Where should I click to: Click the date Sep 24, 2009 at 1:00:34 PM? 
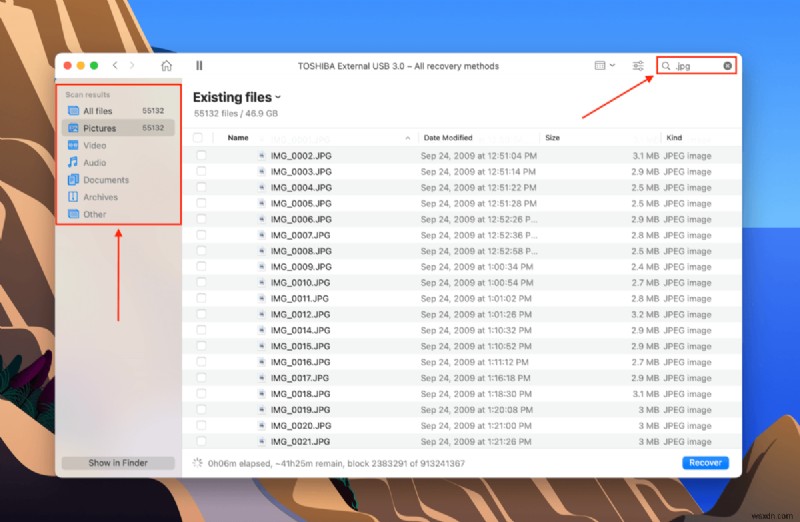477,266
